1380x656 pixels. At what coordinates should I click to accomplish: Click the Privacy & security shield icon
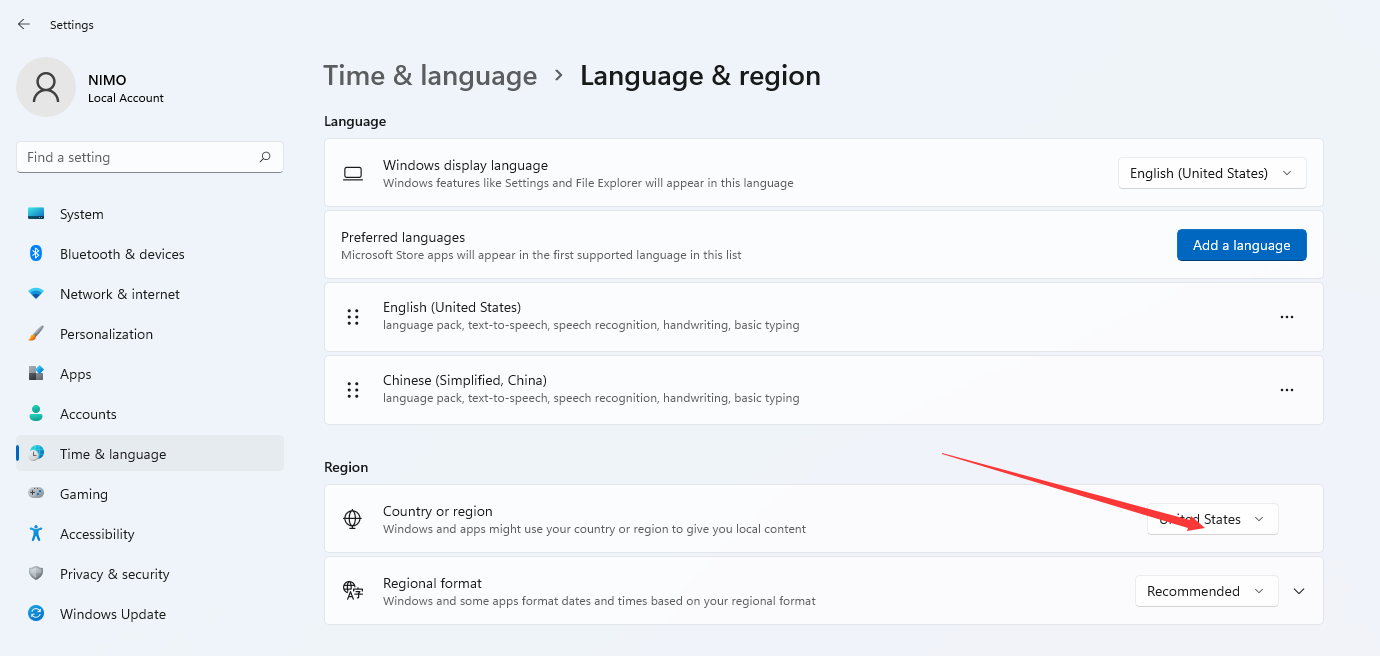point(36,574)
